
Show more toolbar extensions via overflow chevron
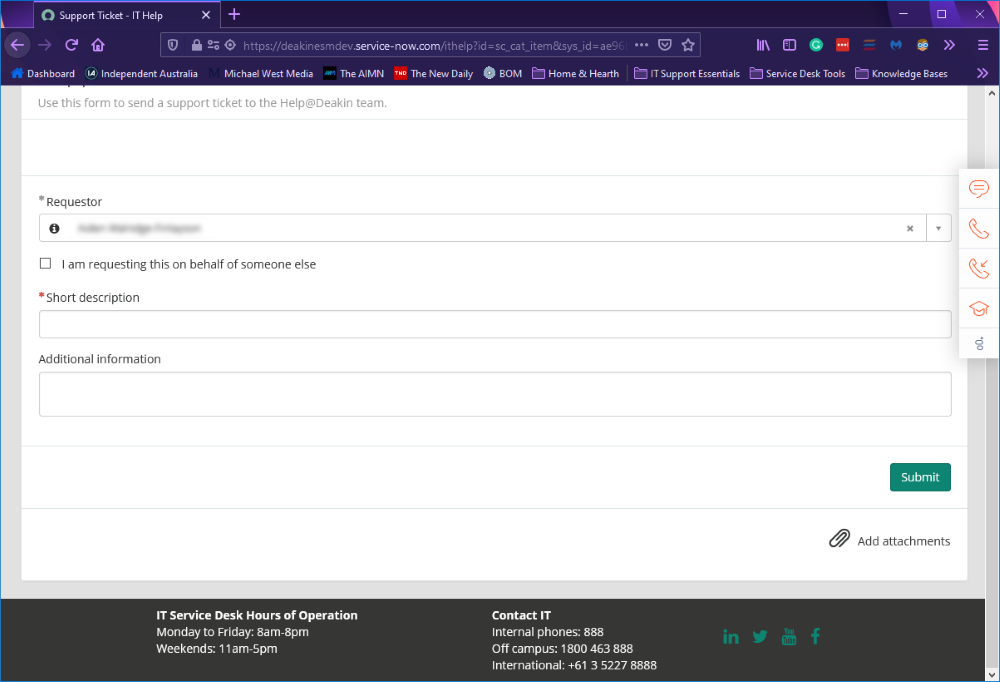point(949,45)
